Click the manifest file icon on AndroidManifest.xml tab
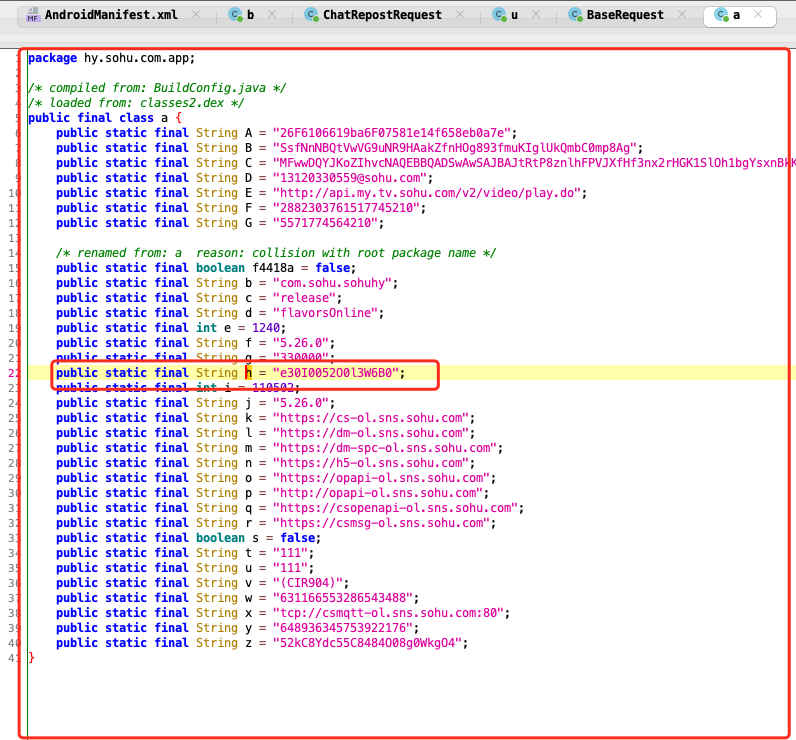 33,15
